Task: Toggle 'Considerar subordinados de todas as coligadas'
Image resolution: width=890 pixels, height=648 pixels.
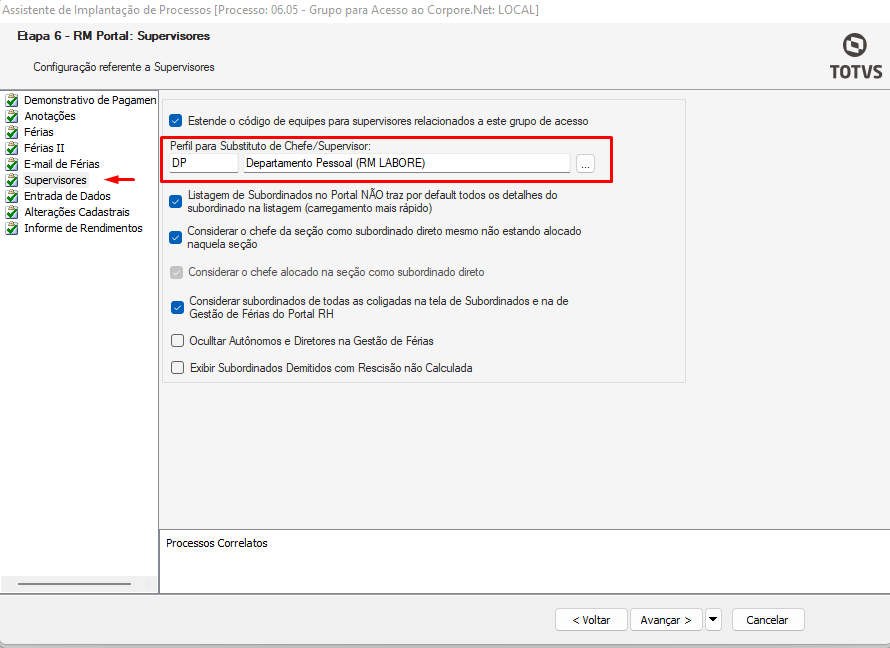Action: pyautogui.click(x=178, y=307)
